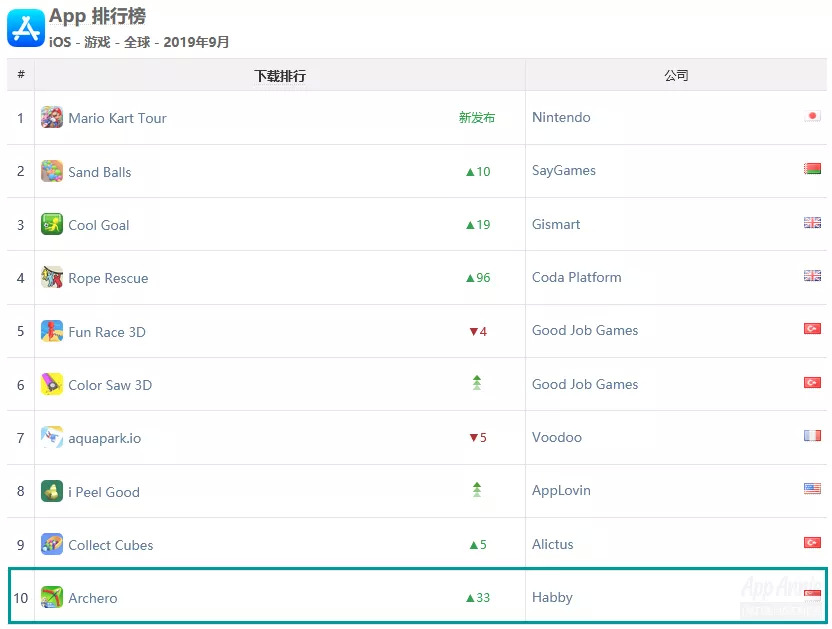The image size is (832, 629).
Task: Click the i Peel Good game icon
Action: (x=52, y=491)
